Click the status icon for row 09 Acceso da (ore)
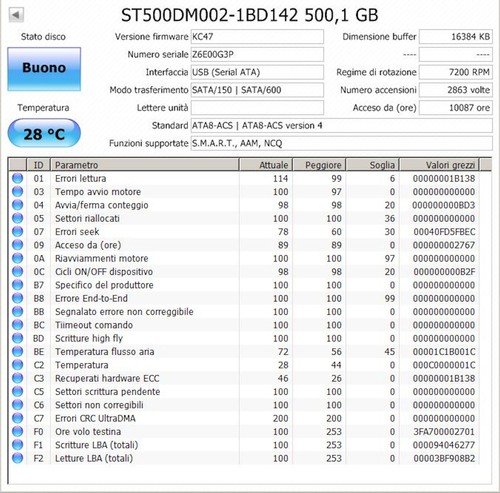Screen dimensions: 500x493 tap(17, 245)
